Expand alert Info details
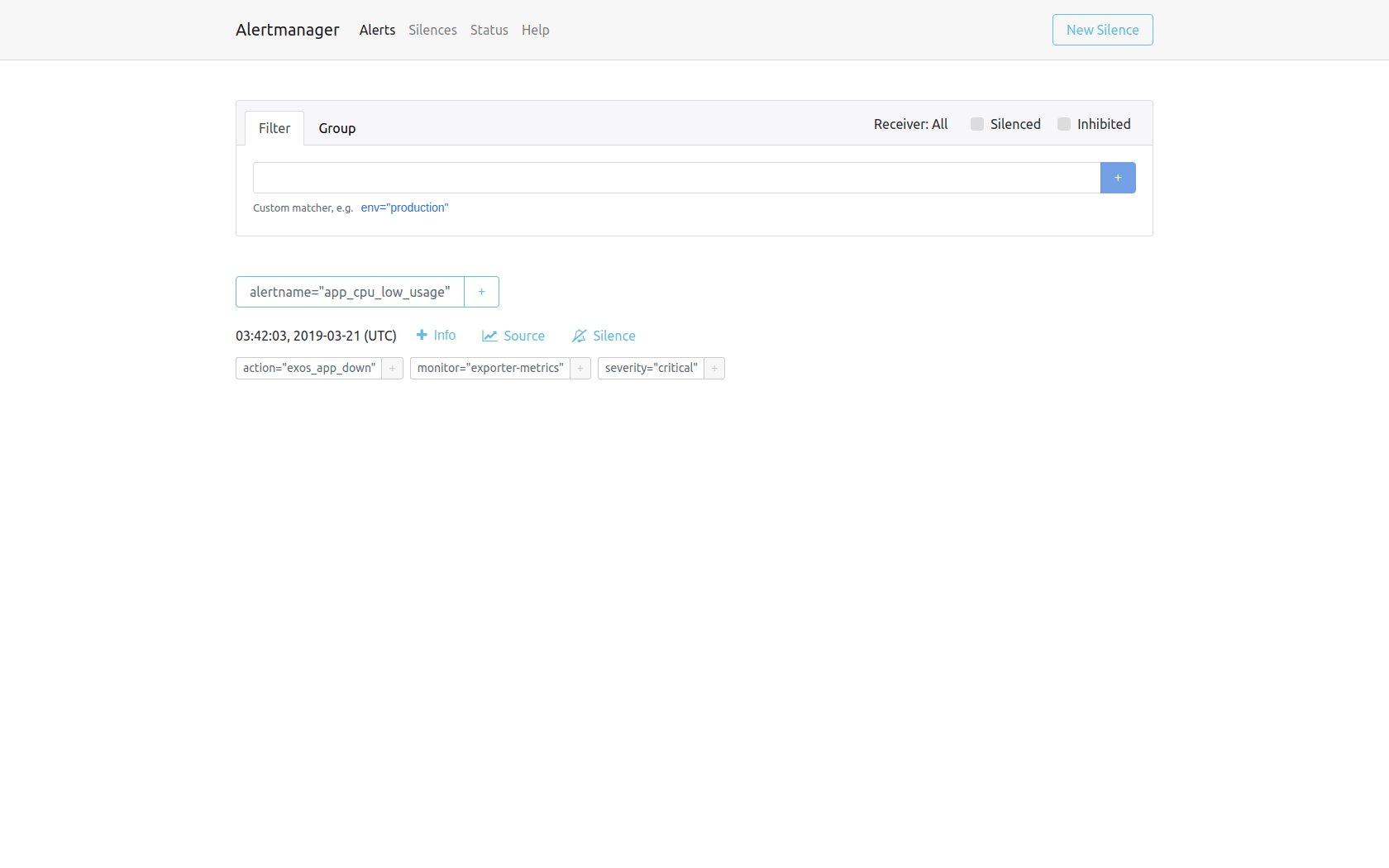Image resolution: width=1389 pixels, height=868 pixels. point(436,335)
